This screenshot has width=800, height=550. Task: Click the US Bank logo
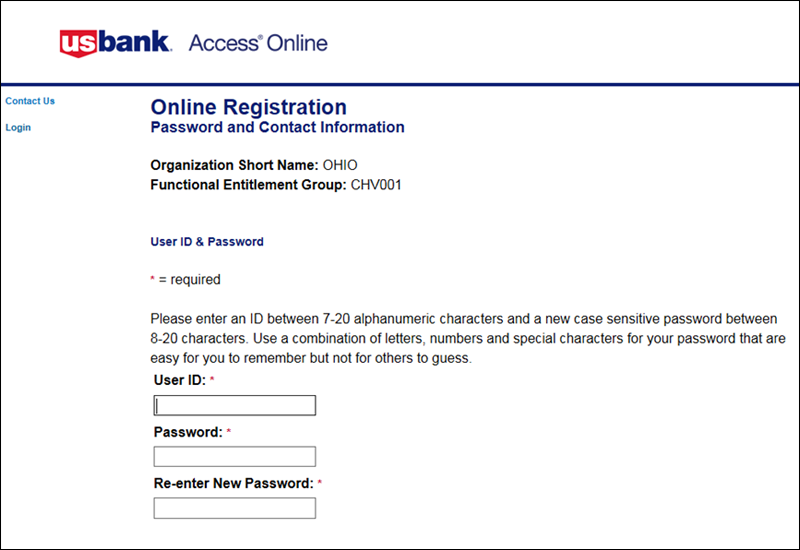pos(115,43)
